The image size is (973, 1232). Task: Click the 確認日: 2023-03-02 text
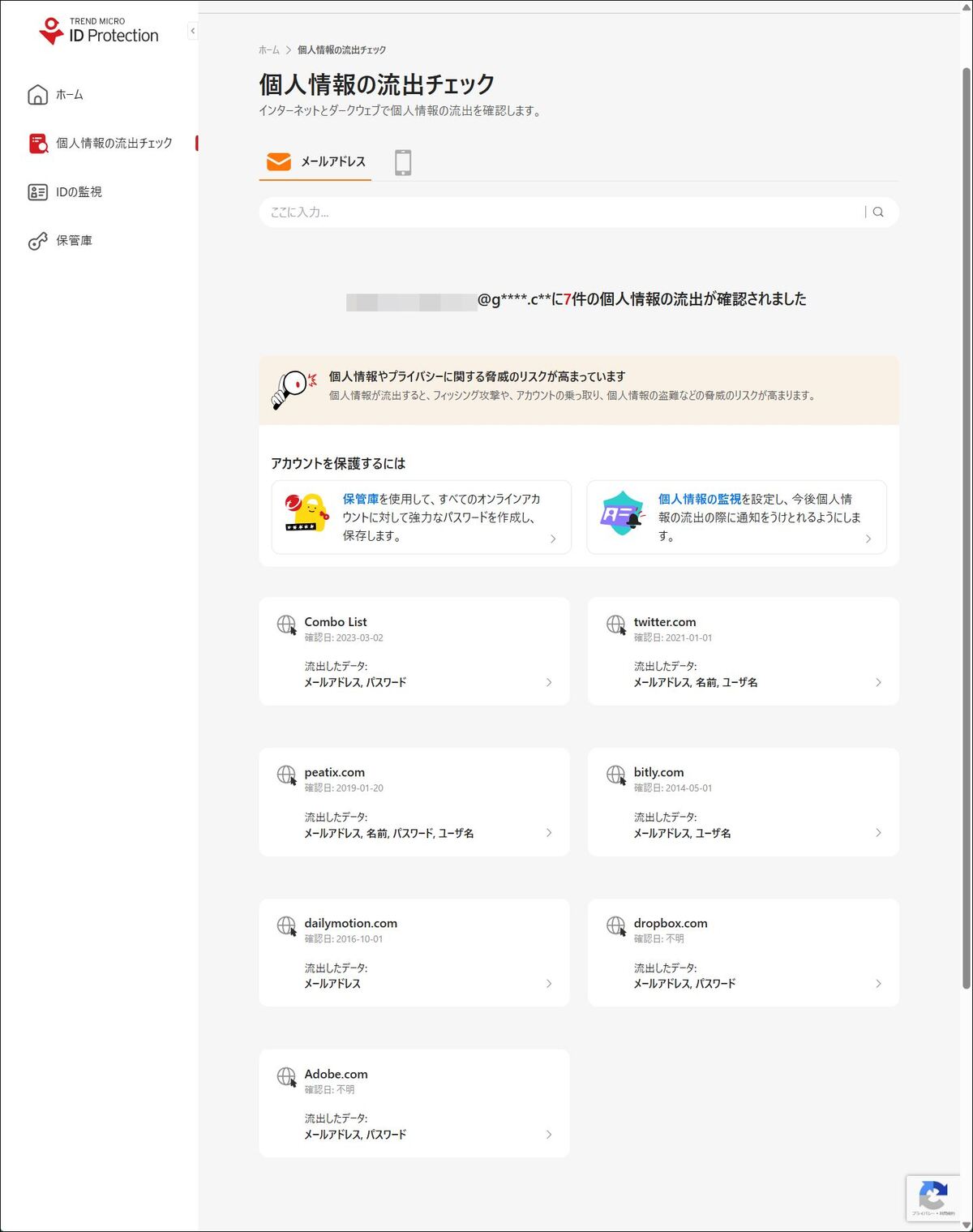[344, 638]
